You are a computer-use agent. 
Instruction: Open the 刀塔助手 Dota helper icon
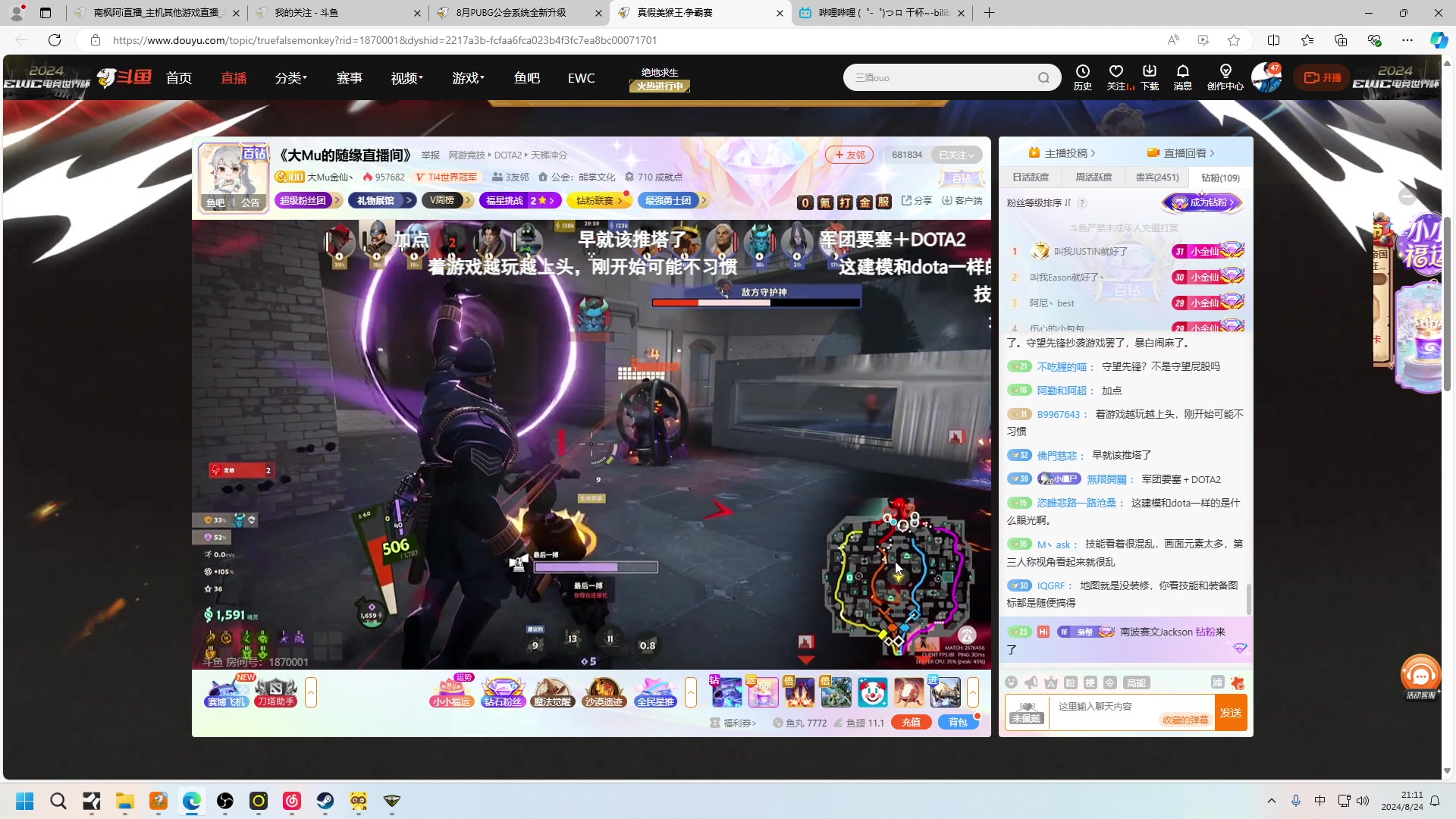(275, 692)
